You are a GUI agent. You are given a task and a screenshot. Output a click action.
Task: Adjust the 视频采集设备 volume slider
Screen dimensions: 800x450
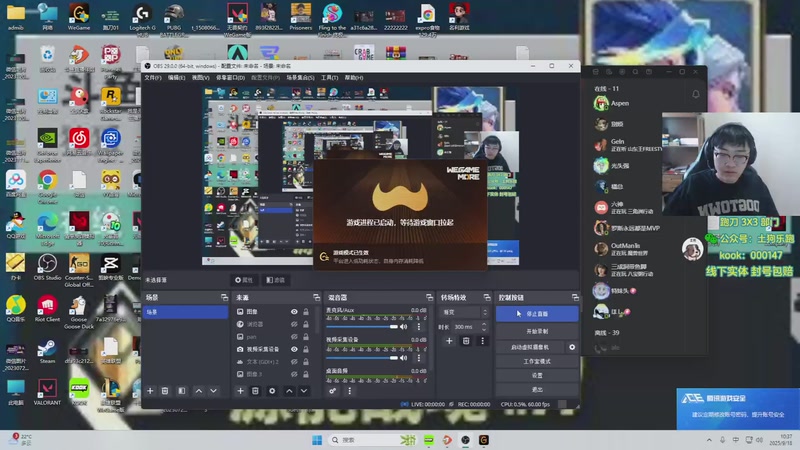coord(362,358)
